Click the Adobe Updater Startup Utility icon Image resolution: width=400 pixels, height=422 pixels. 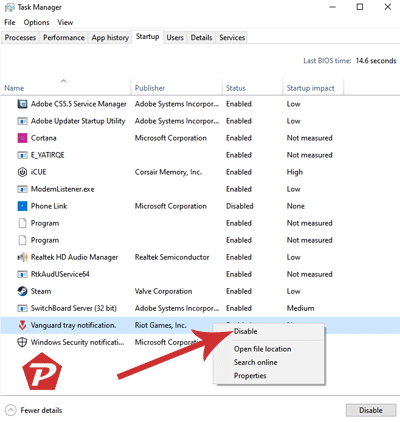click(x=22, y=121)
